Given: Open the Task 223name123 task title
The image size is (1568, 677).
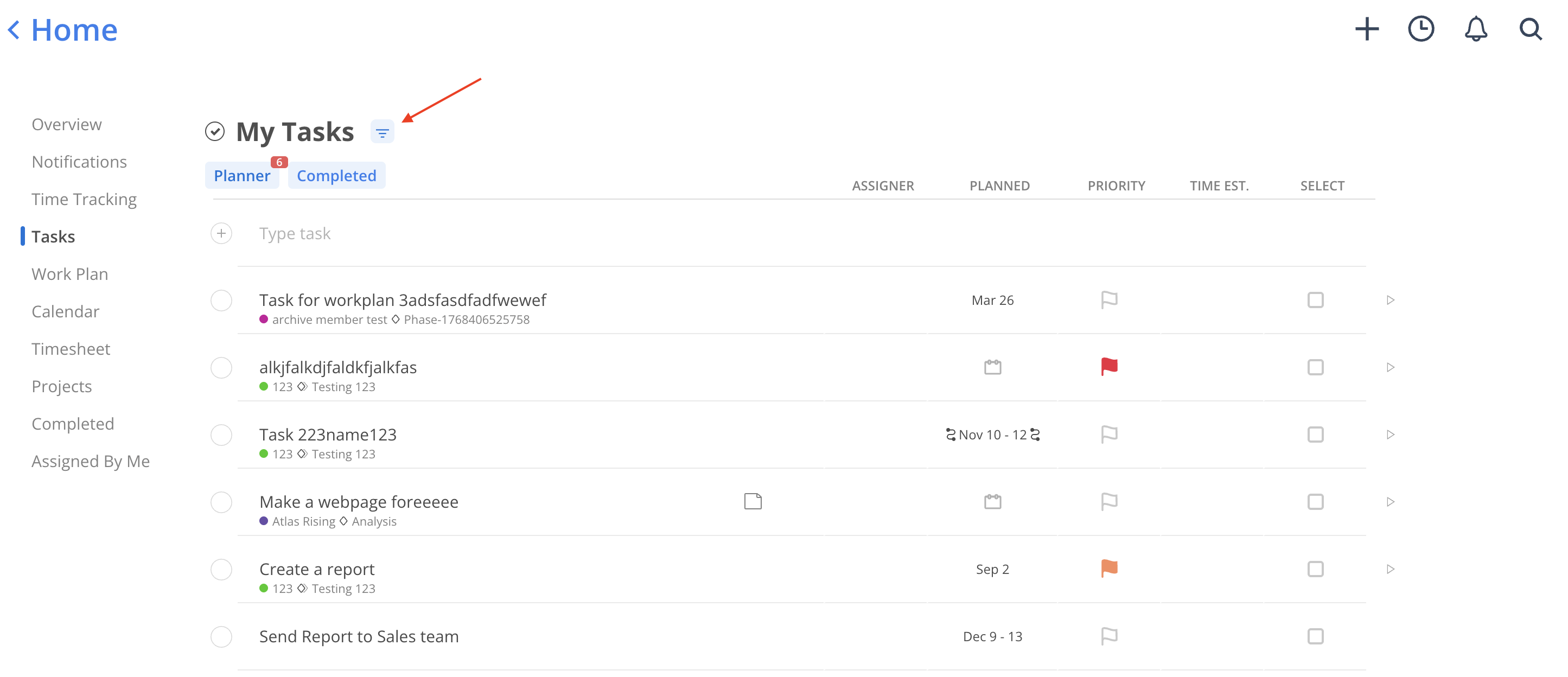Looking at the screenshot, I should click(328, 435).
